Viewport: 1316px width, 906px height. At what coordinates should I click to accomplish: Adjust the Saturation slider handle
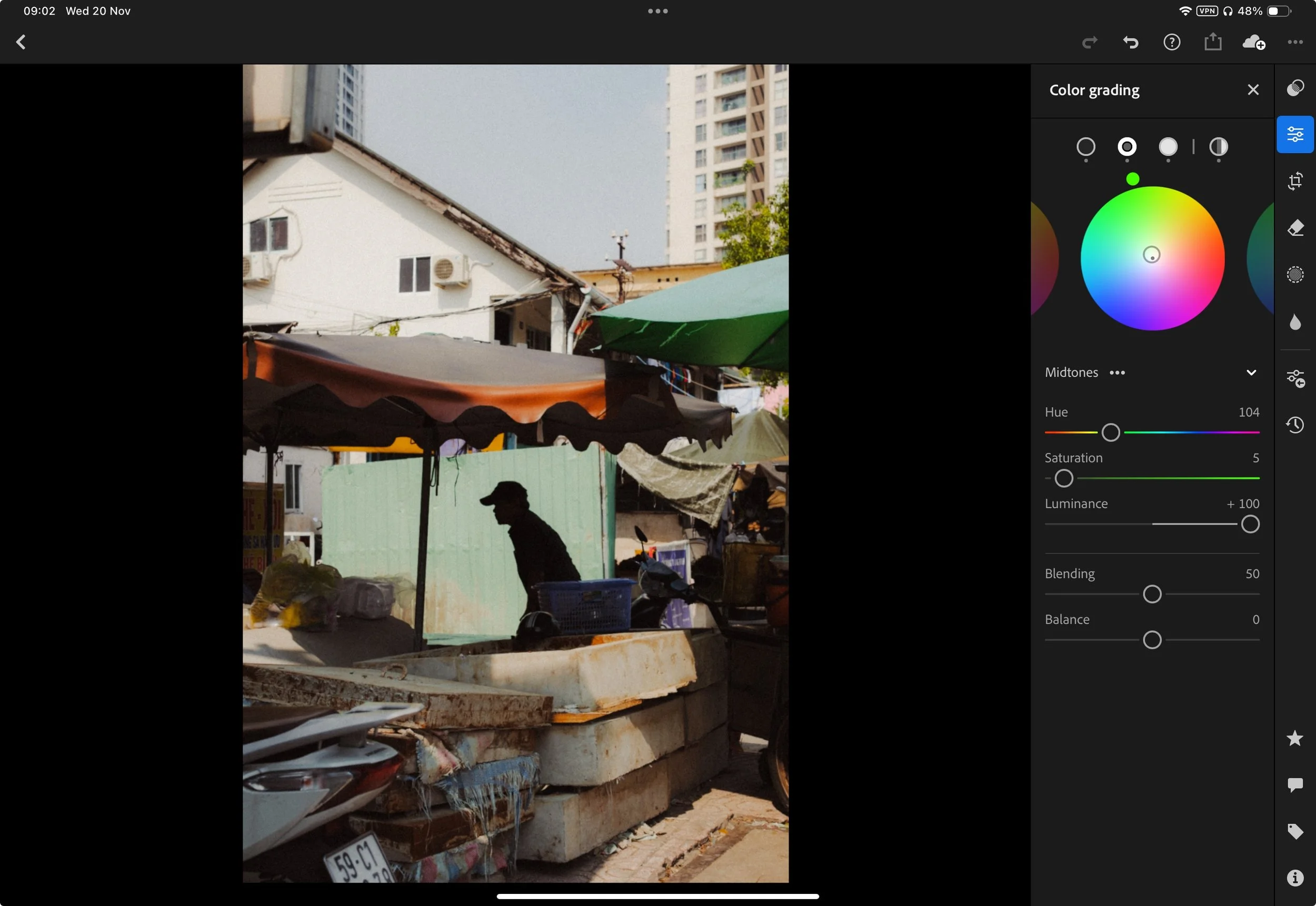tap(1064, 479)
